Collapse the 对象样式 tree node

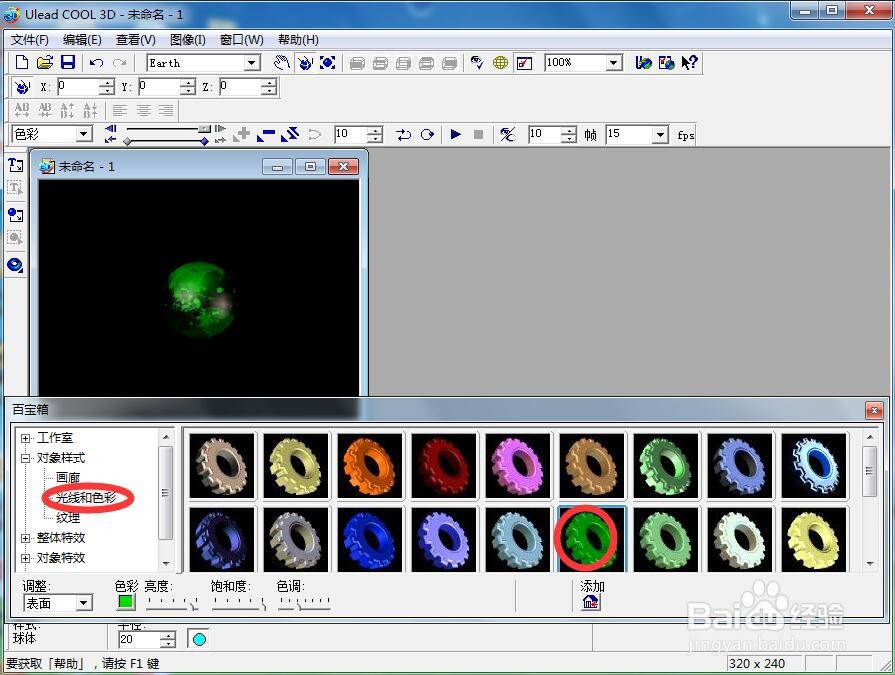click(x=25, y=458)
